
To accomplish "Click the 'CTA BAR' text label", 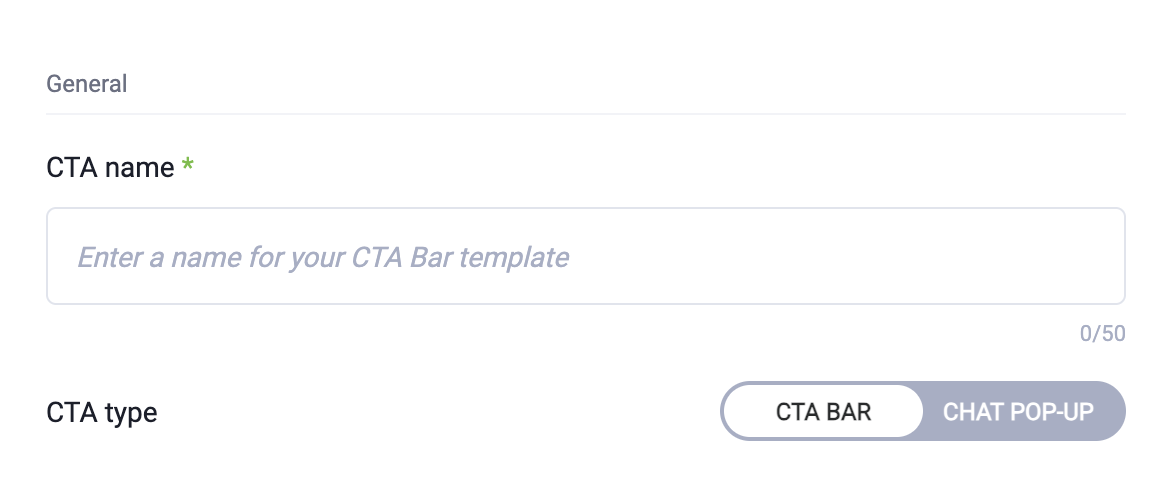I will coord(823,412).
